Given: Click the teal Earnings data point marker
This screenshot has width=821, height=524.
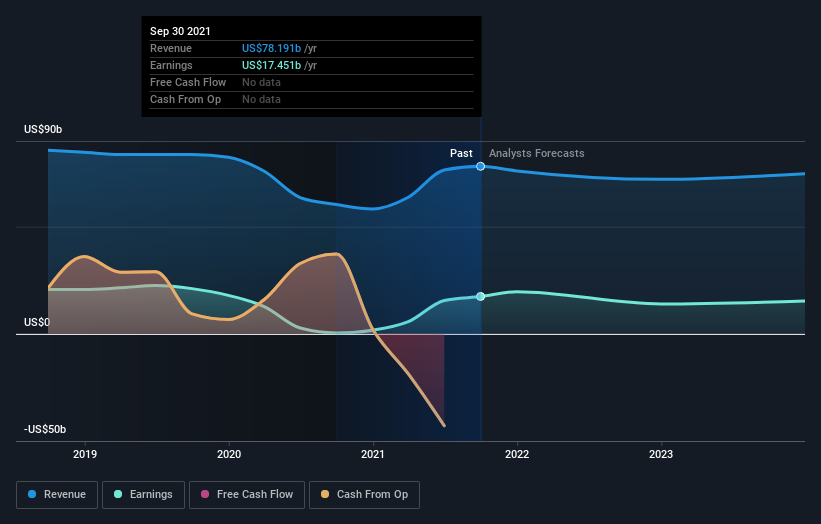Looking at the screenshot, I should pyautogui.click(x=480, y=296).
